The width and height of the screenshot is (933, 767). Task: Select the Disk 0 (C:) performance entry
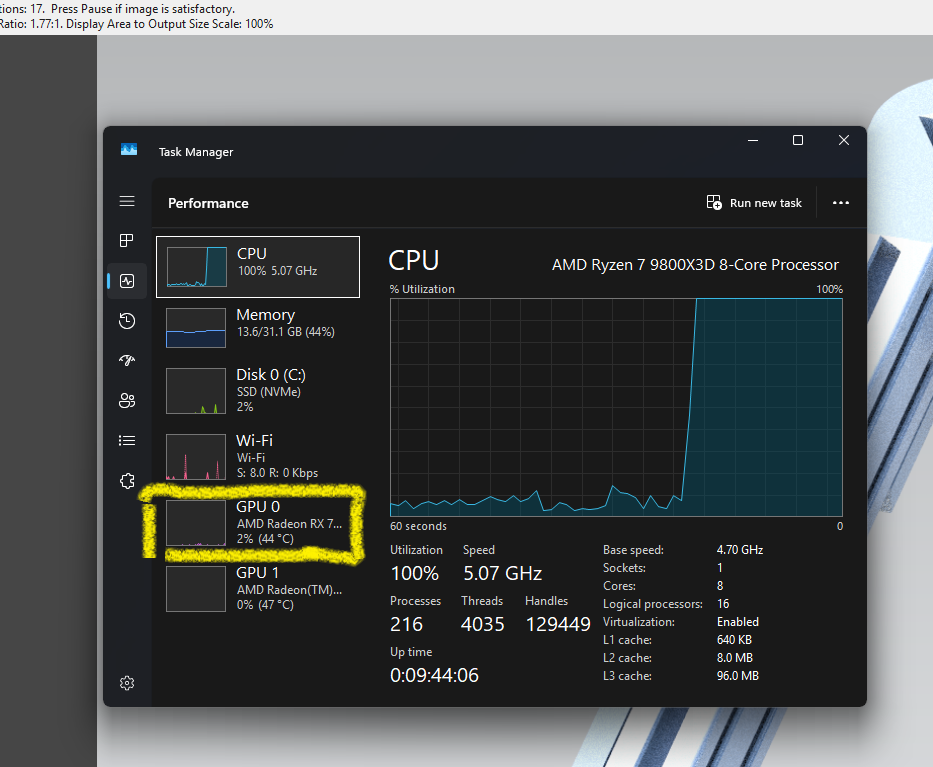point(258,390)
